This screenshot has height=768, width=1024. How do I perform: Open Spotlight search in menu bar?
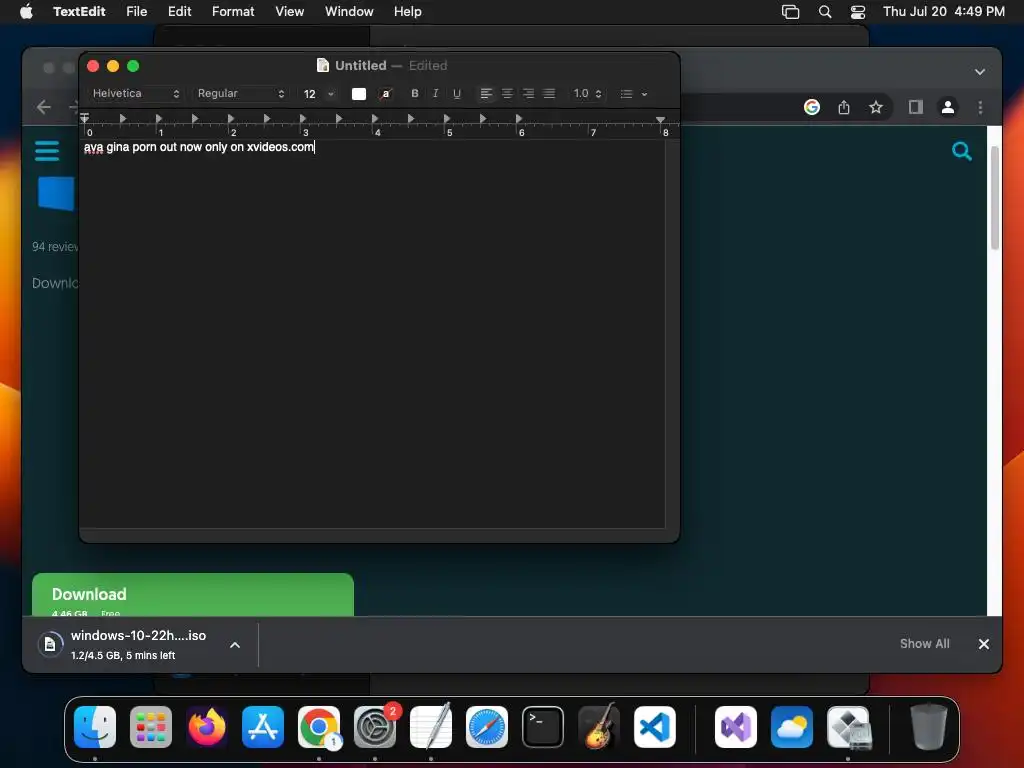pyautogui.click(x=825, y=12)
